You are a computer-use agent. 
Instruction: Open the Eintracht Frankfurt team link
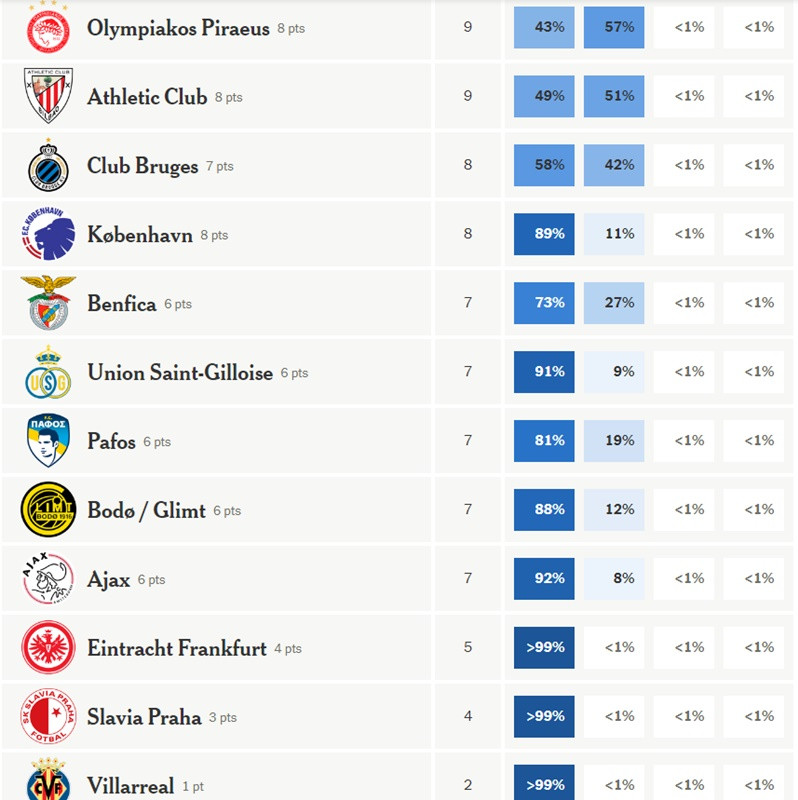[177, 648]
